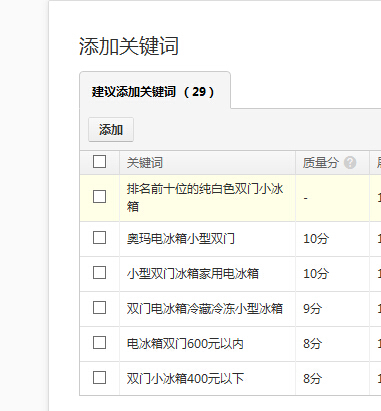Tick the checkbox for 电冰箱双门600元以内

tap(99, 343)
